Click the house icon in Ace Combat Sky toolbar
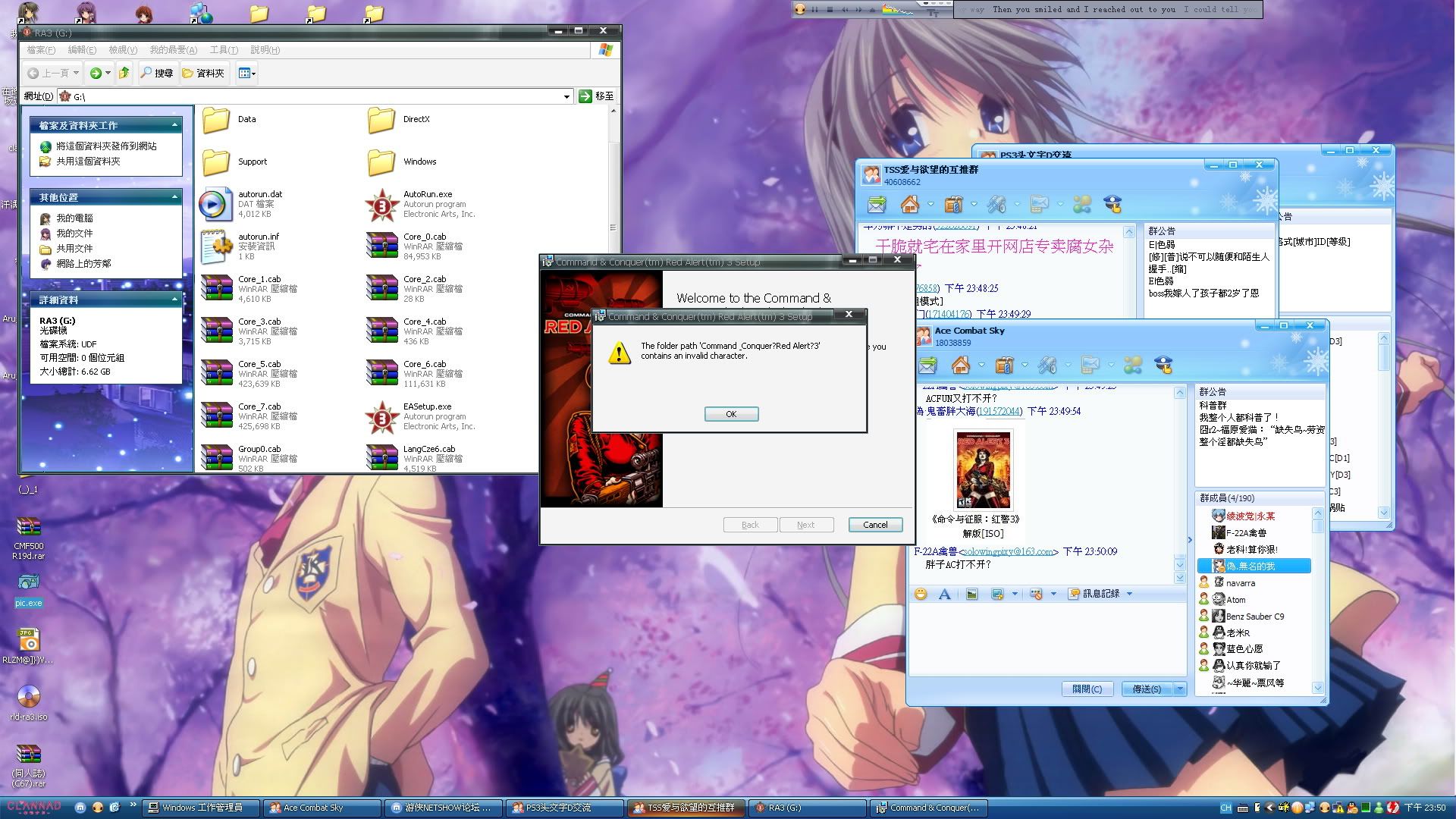This screenshot has width=1456, height=819. click(x=961, y=366)
